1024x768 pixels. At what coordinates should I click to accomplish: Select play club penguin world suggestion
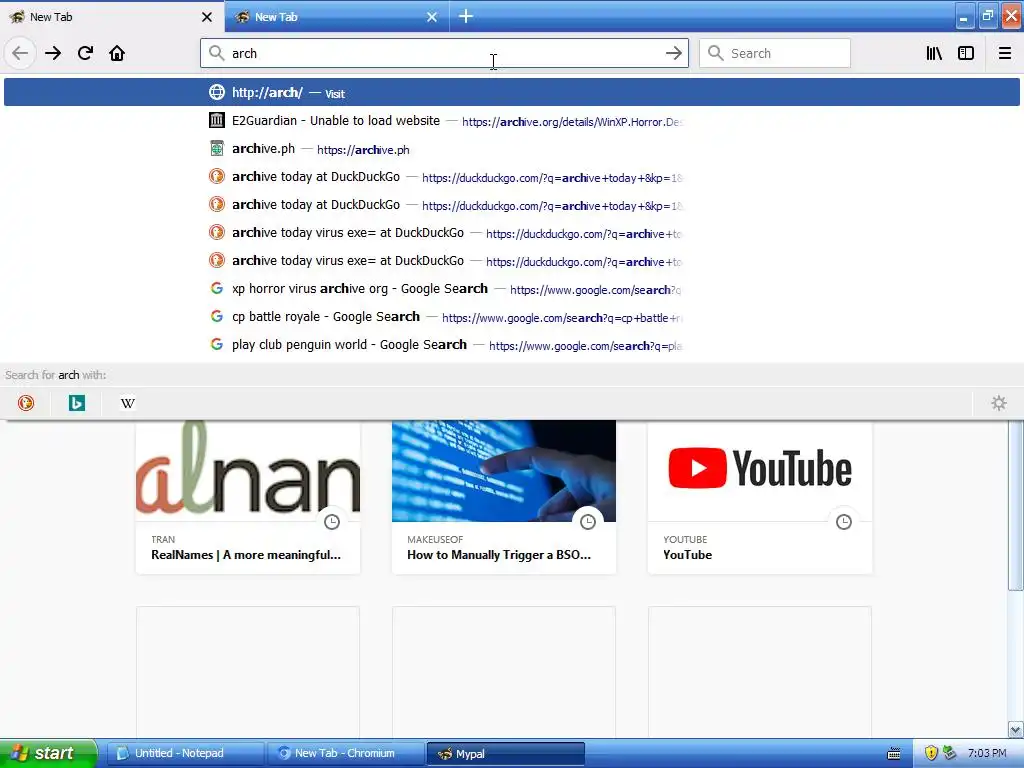(511, 345)
